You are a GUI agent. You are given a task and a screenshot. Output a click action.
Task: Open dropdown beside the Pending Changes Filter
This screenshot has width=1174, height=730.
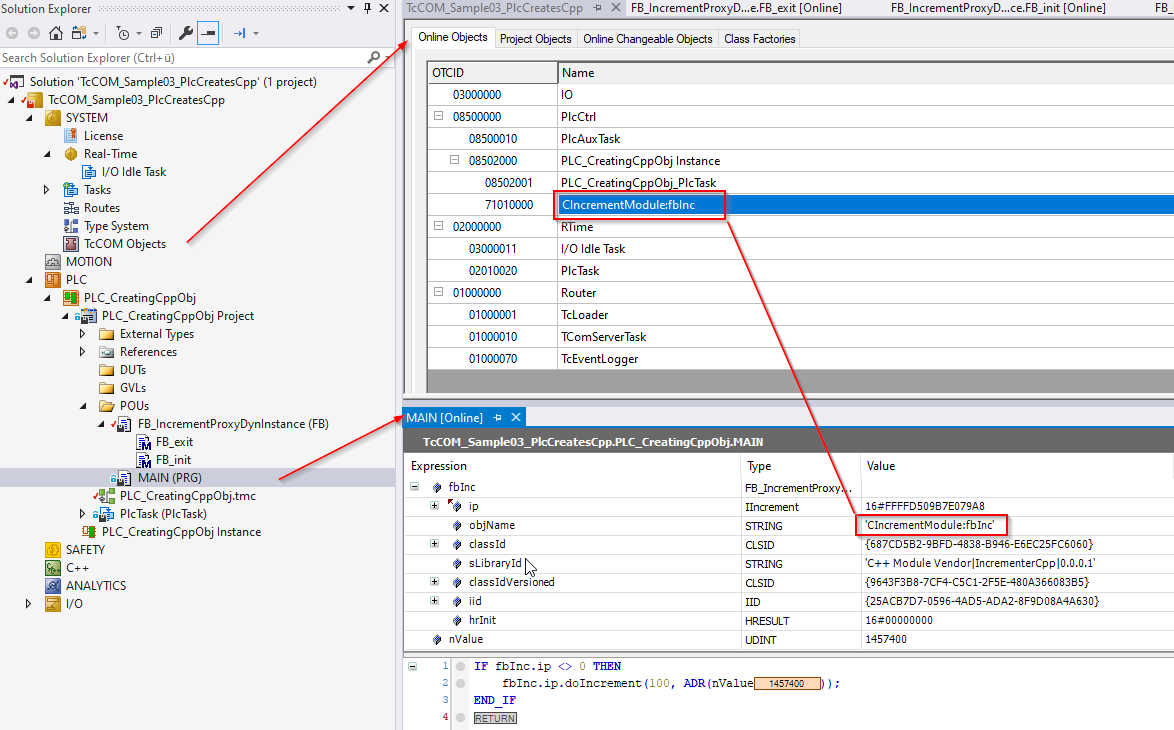[139, 33]
